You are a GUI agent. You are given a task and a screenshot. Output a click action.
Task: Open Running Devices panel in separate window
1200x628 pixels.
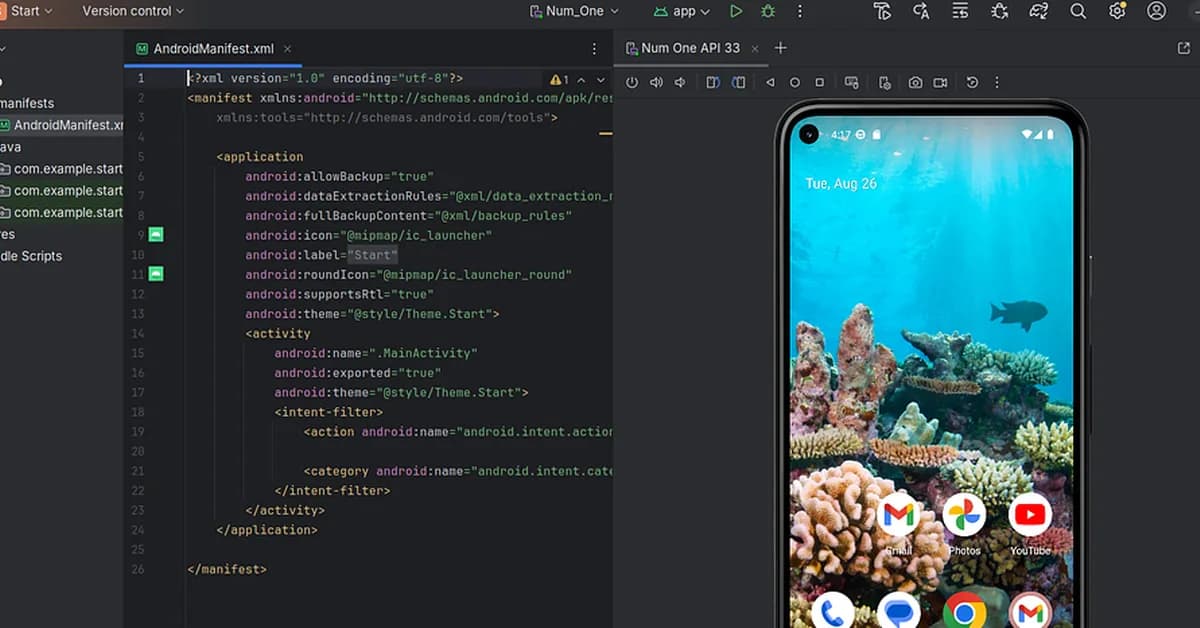coord(1185,48)
